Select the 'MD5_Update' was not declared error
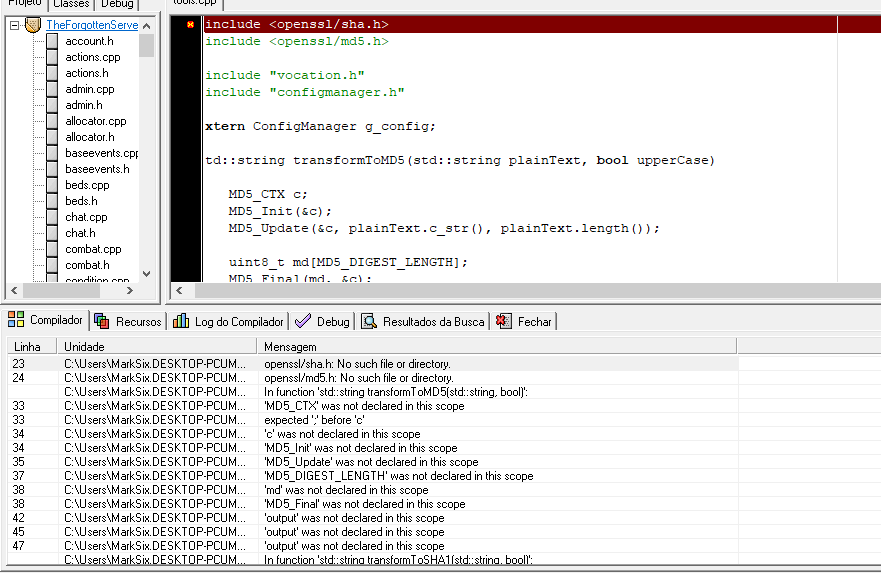881x573 pixels. (x=373, y=462)
